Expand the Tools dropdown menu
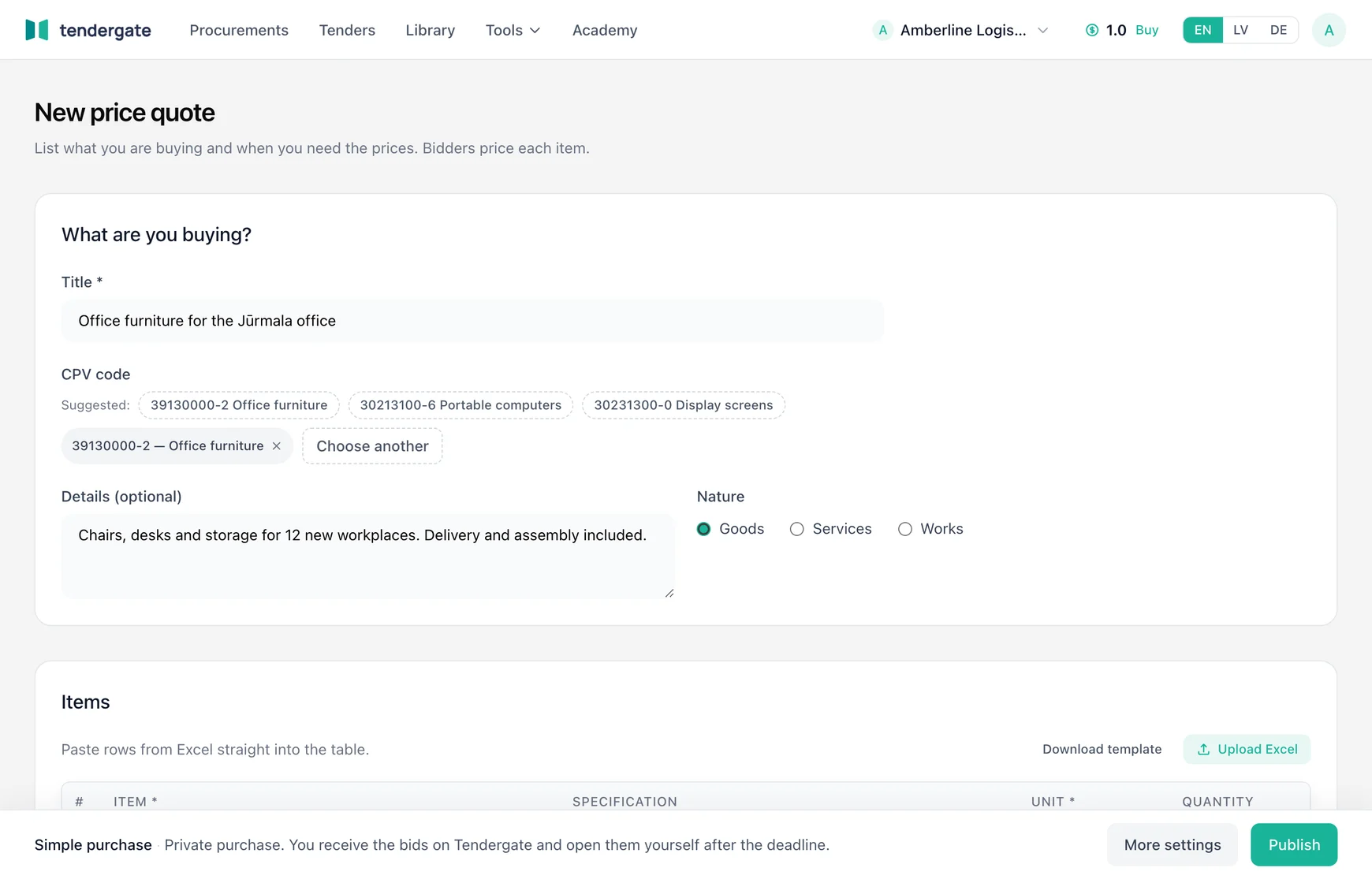1372x879 pixels. pyautogui.click(x=513, y=30)
